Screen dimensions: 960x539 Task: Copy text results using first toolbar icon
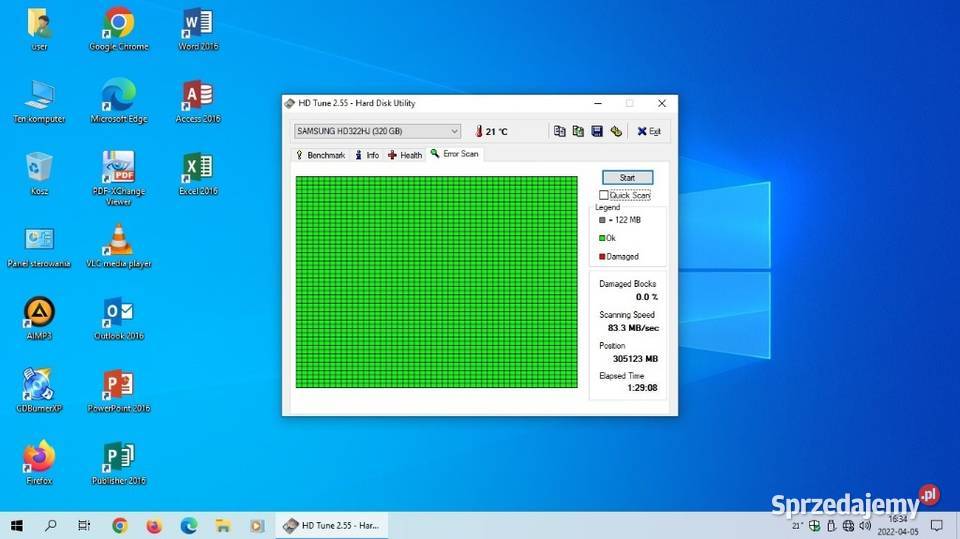[559, 131]
